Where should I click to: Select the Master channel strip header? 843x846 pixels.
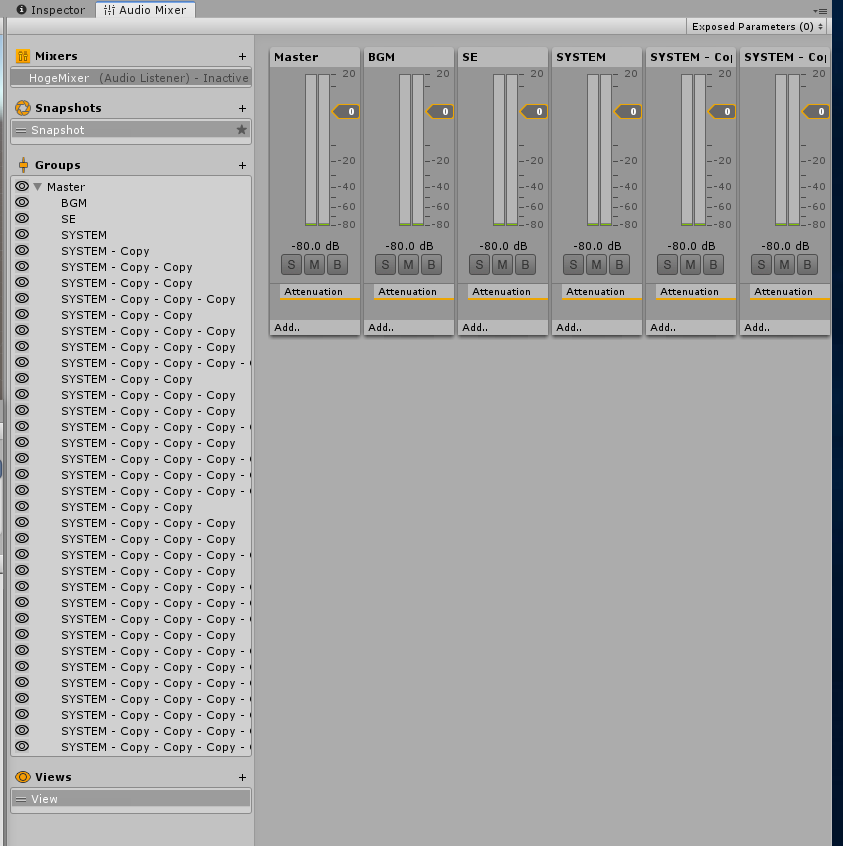tap(315, 57)
